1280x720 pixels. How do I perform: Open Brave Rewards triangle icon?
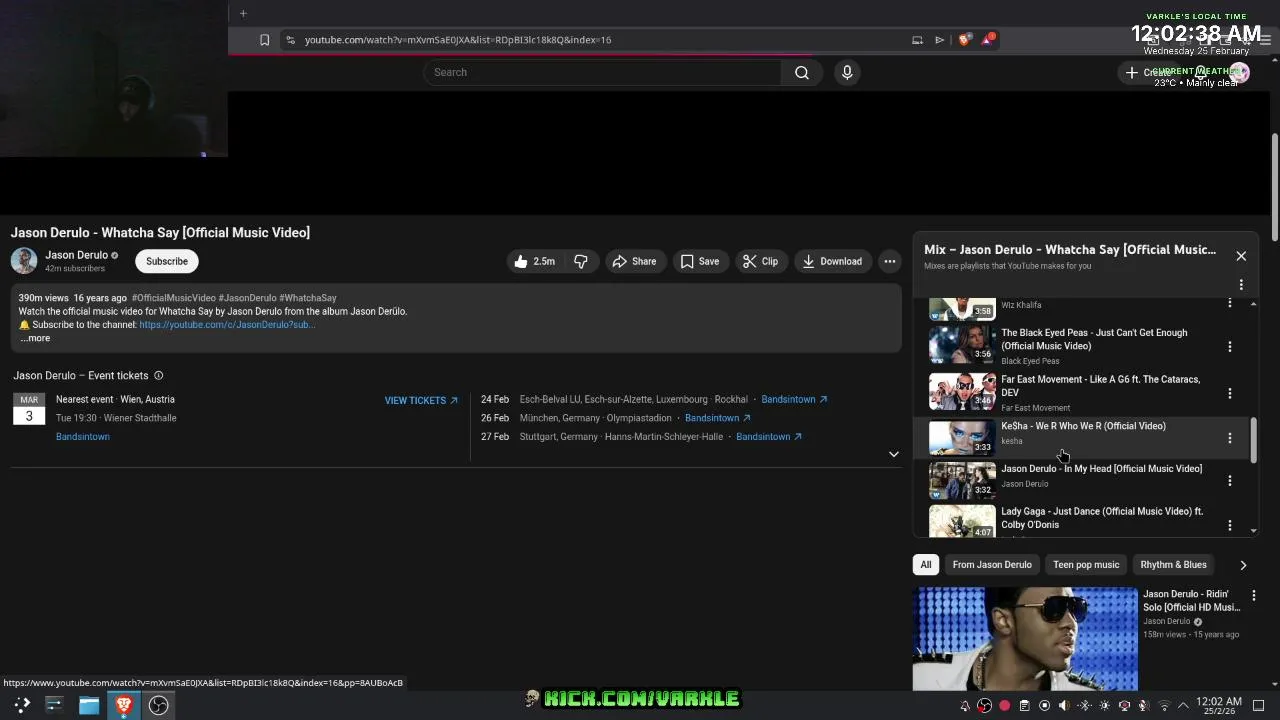coord(988,39)
